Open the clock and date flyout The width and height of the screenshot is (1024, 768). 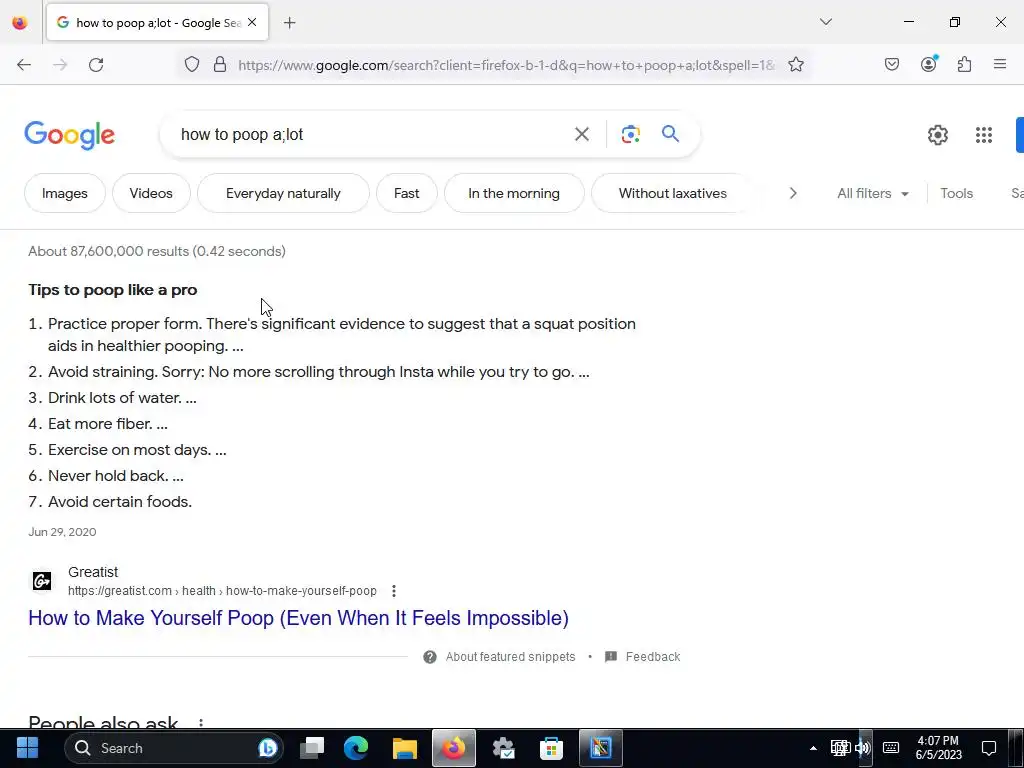pyautogui.click(x=938, y=748)
